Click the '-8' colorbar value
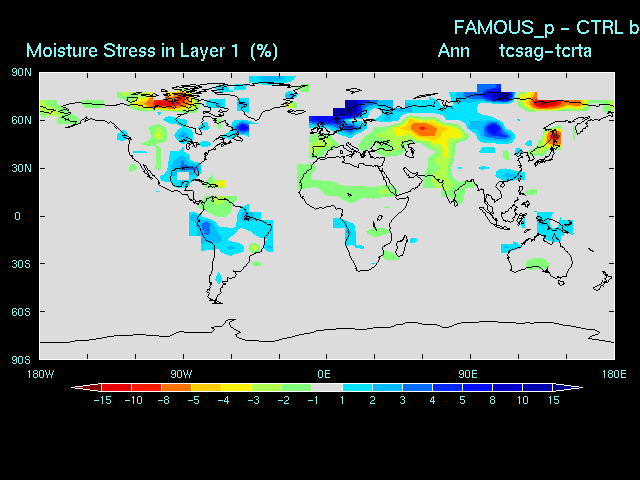640x480 pixels. pyautogui.click(x=164, y=400)
